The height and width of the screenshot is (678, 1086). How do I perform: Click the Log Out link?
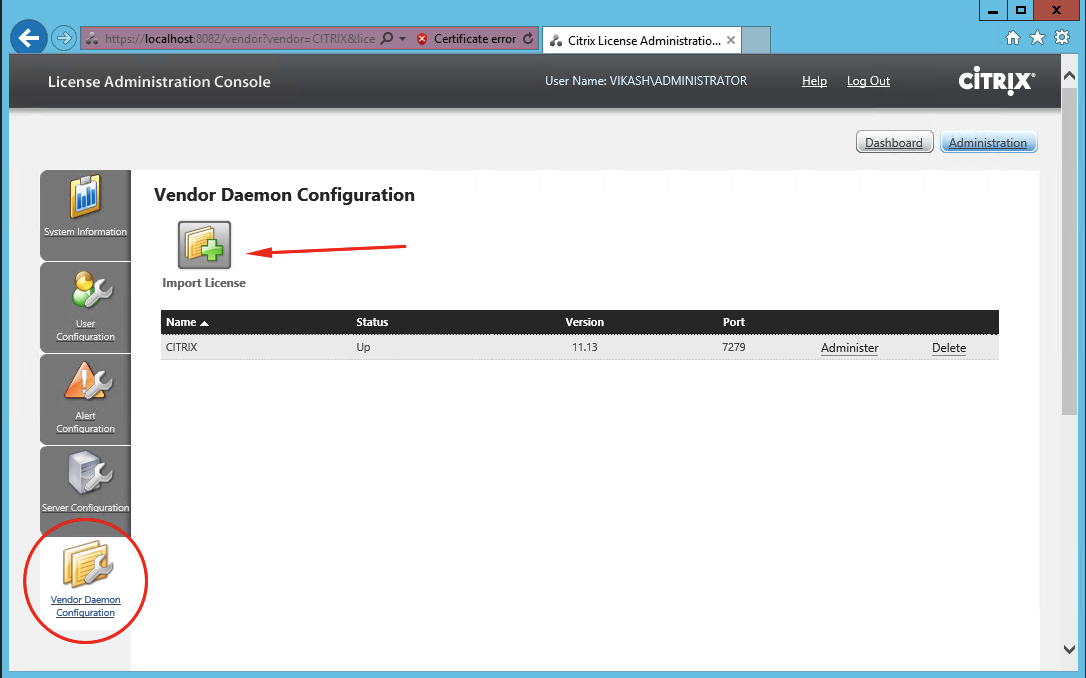click(x=869, y=81)
